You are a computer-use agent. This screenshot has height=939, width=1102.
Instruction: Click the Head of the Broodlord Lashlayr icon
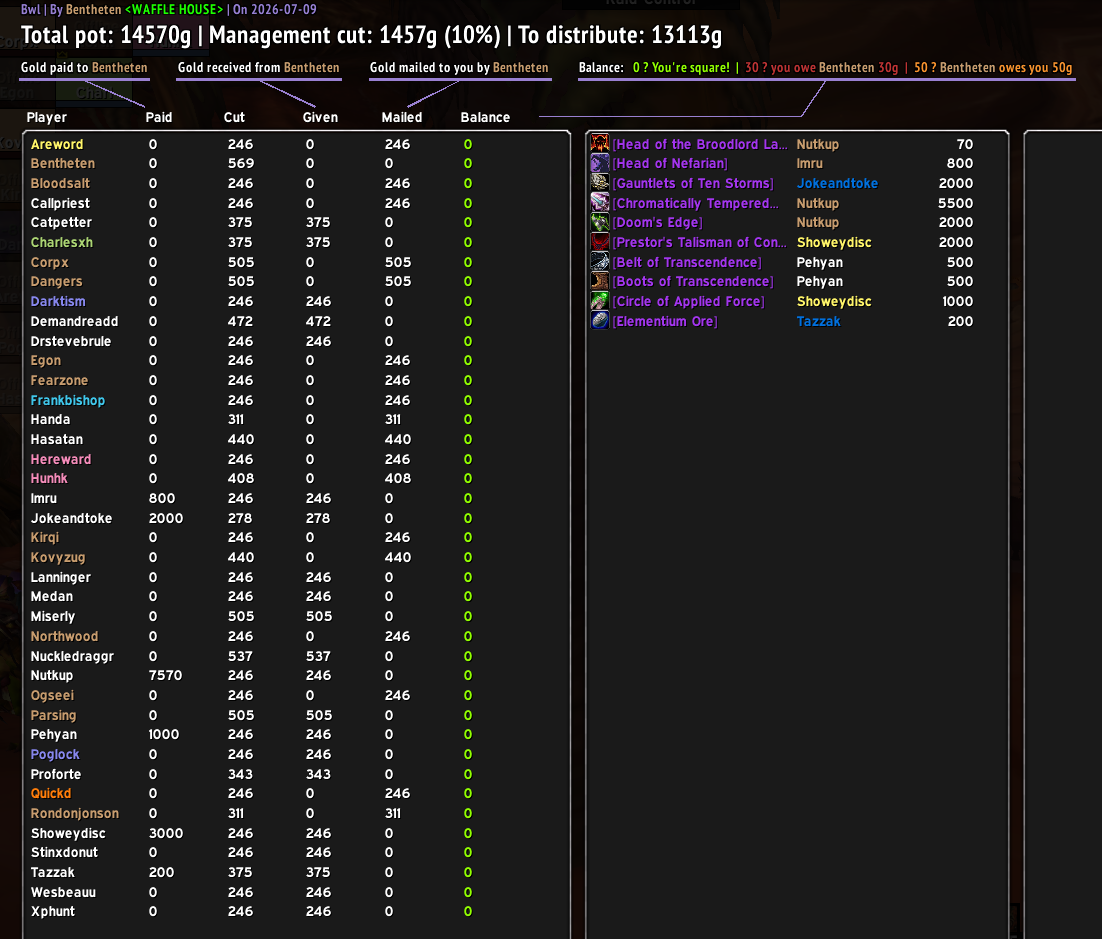pos(599,143)
